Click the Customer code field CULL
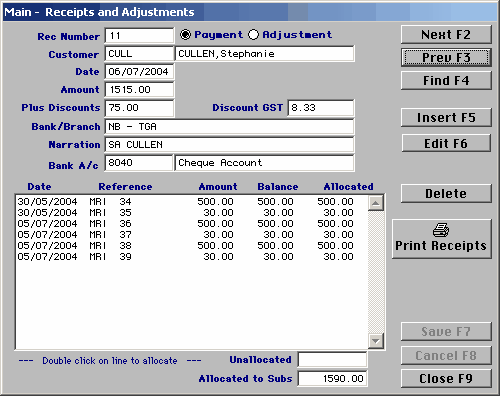500x396 pixels. tap(139, 54)
